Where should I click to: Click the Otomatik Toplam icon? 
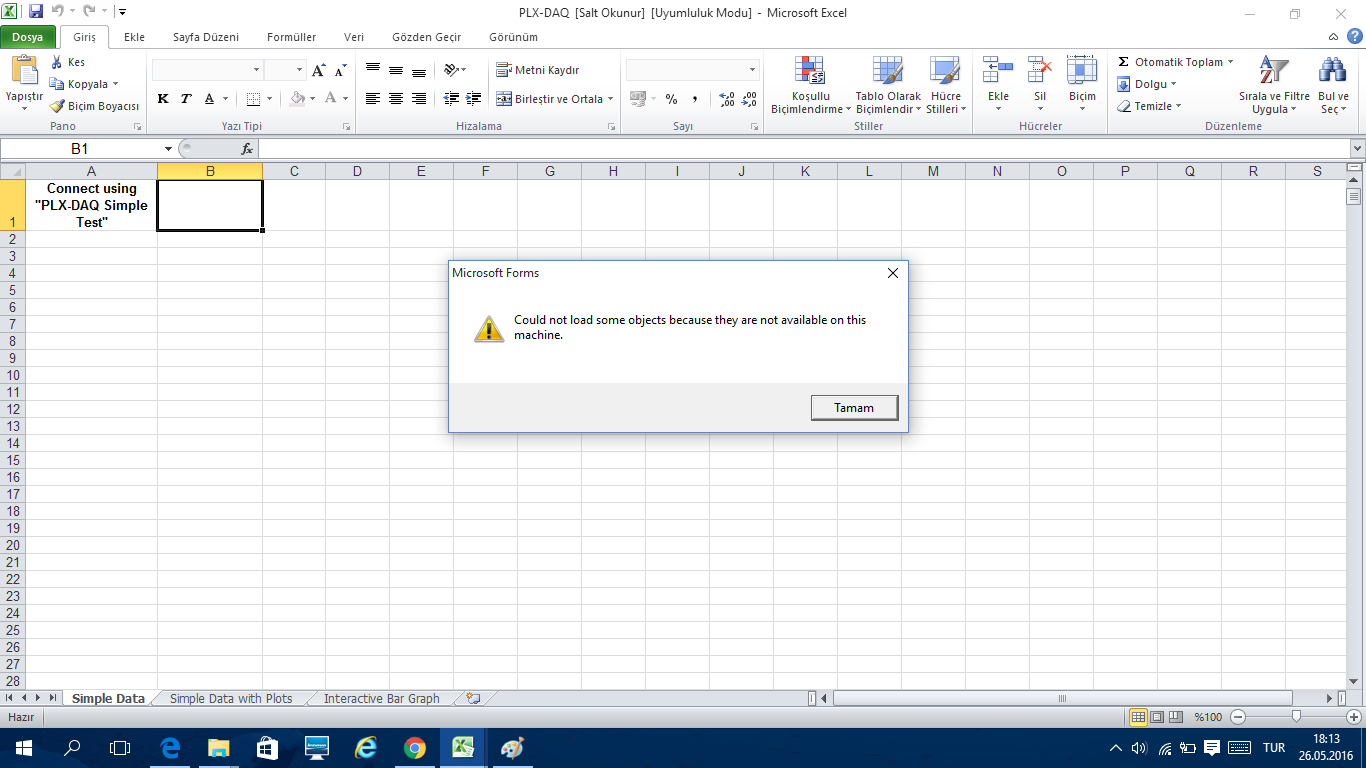[1129, 61]
